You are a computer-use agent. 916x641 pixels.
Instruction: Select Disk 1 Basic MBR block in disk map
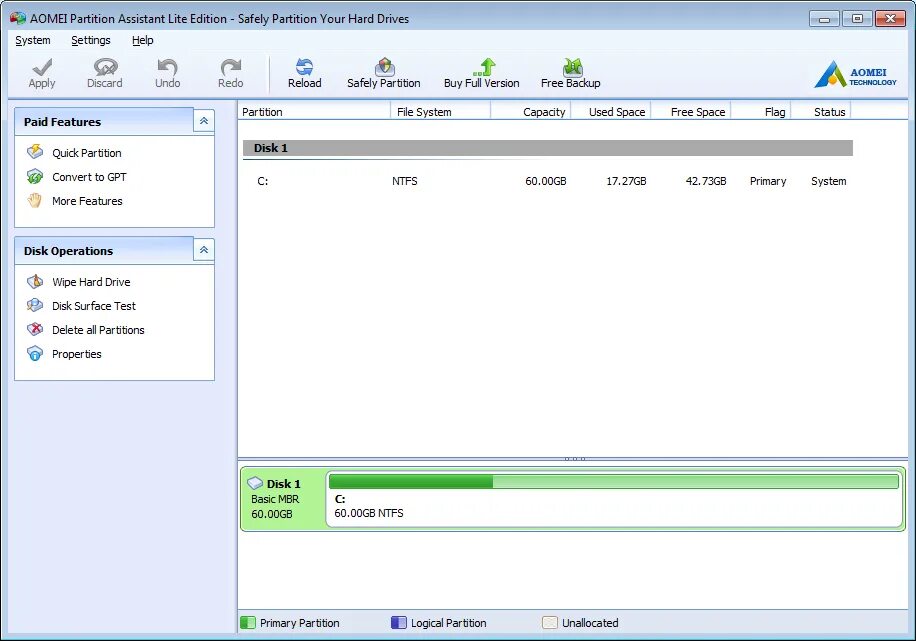(x=283, y=499)
